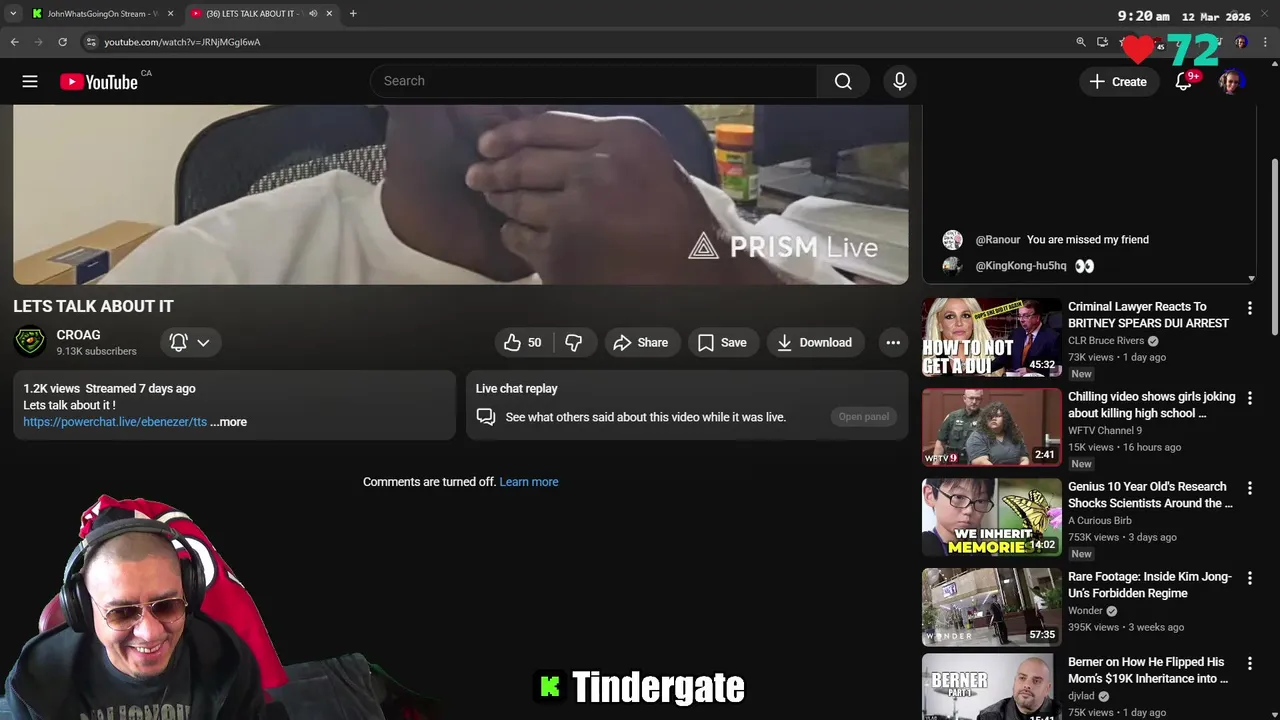Open options for Rare Footage Kim Jong-Un video

pos(1249,578)
